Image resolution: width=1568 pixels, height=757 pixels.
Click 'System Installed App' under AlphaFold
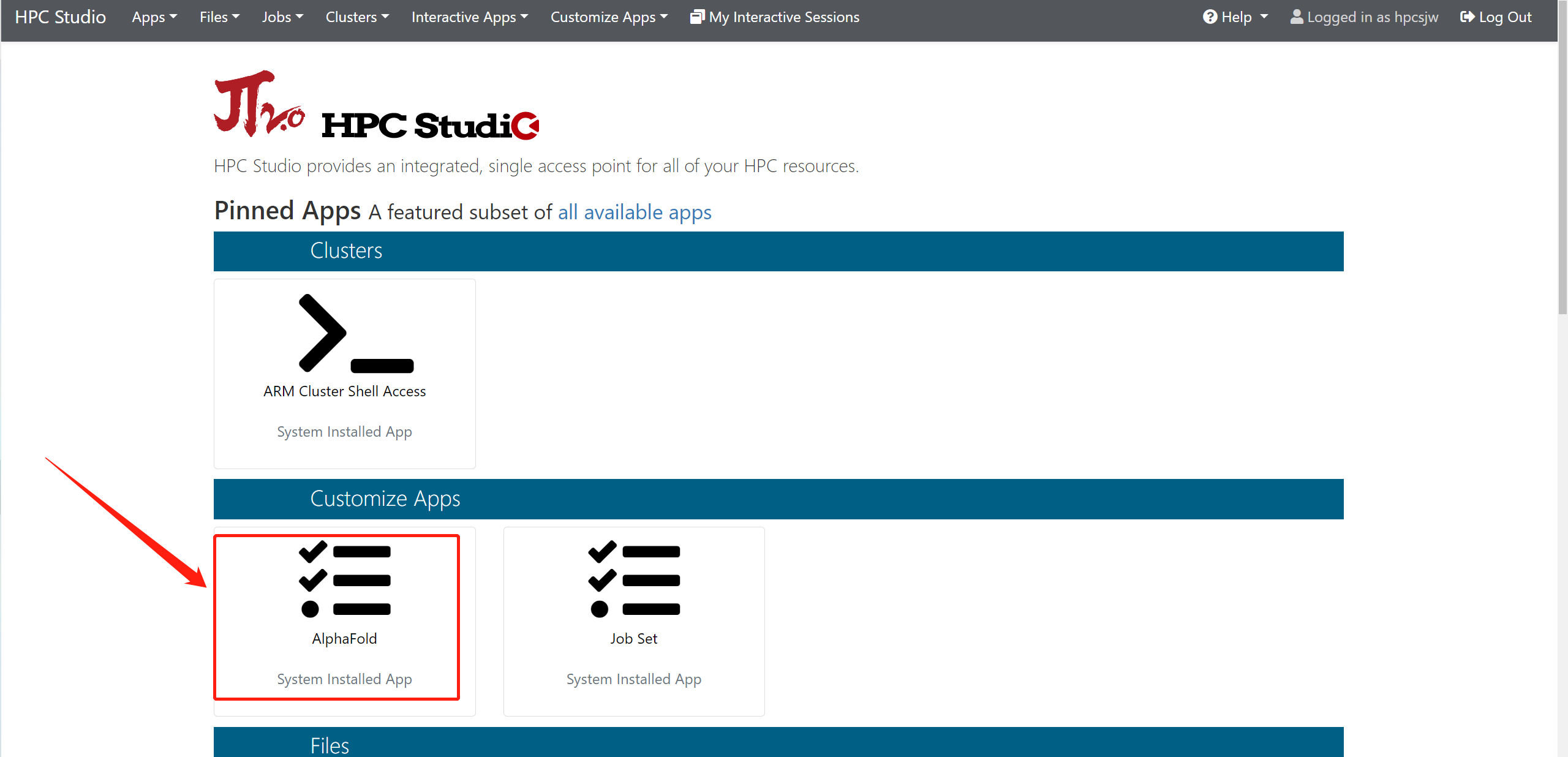click(344, 679)
